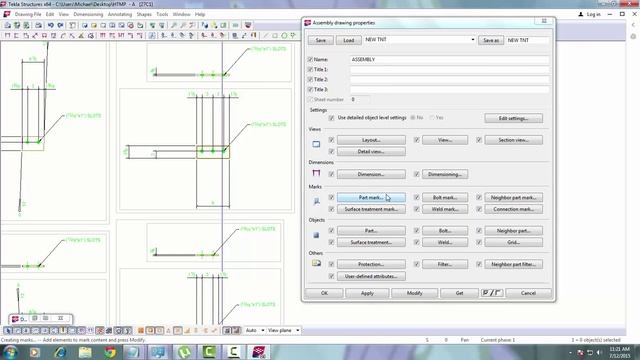Click the 'Current phase 1' status text
The image size is (640, 360).
pos(498,340)
